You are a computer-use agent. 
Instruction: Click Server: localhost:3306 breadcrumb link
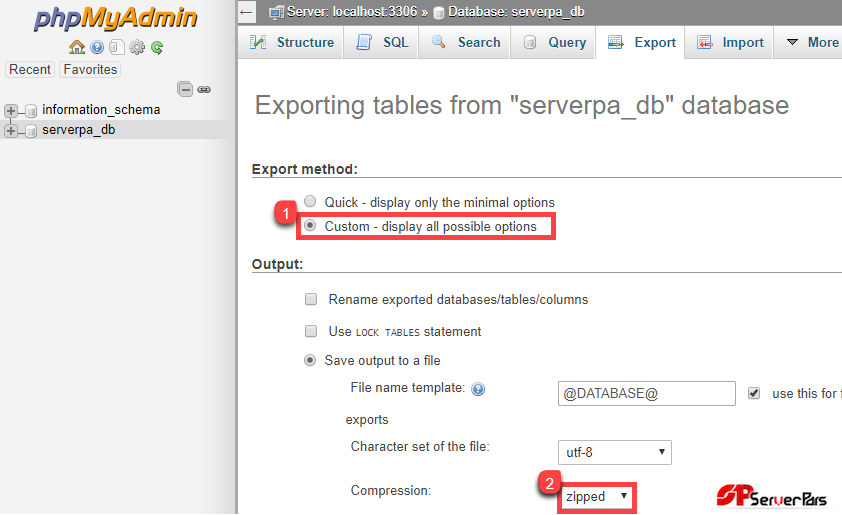point(352,12)
